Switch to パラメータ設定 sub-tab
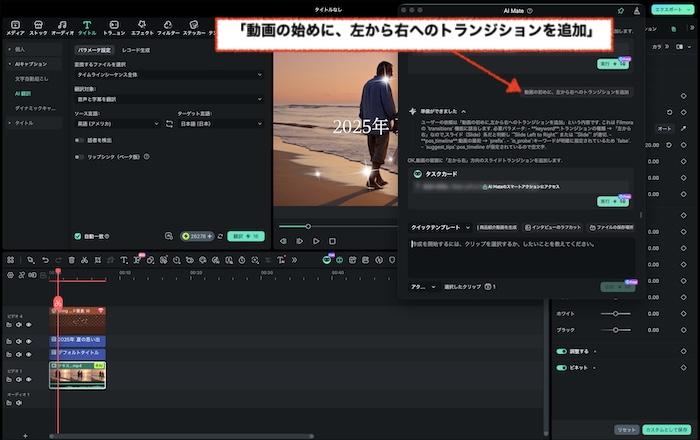Image resolution: width=700 pixels, height=440 pixels. pyautogui.click(x=94, y=50)
